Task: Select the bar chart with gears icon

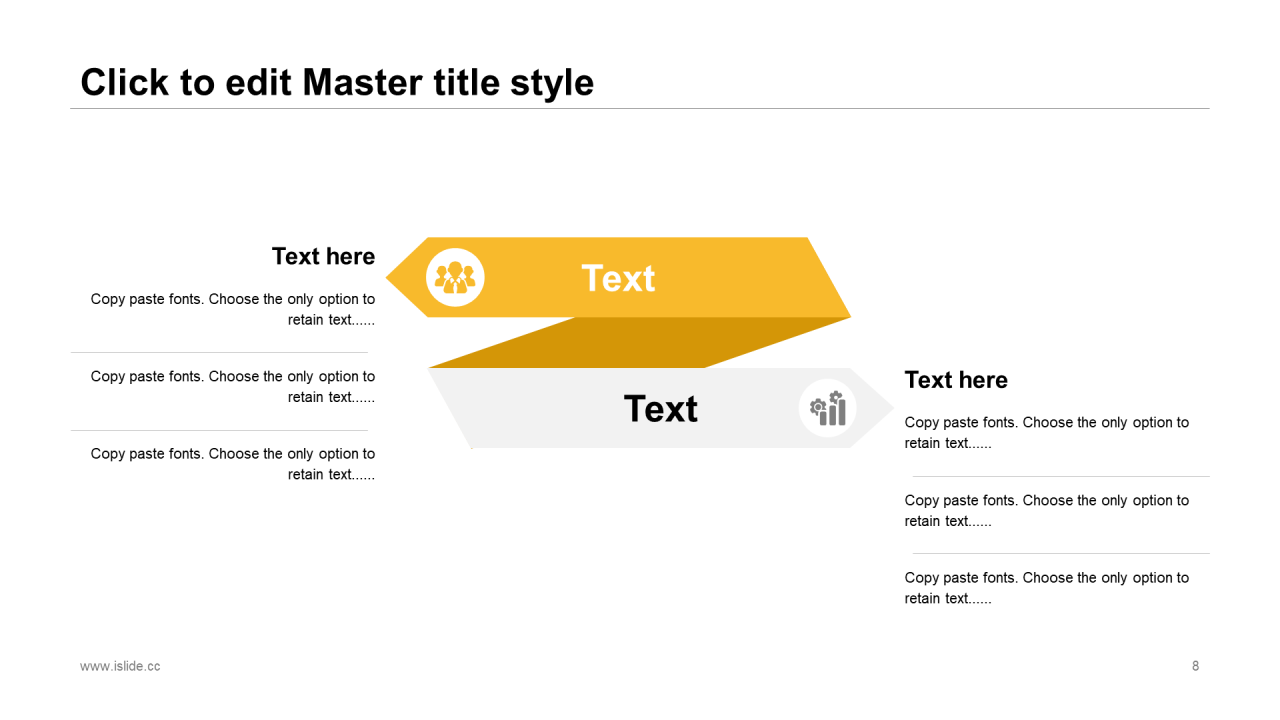Action: click(x=828, y=408)
